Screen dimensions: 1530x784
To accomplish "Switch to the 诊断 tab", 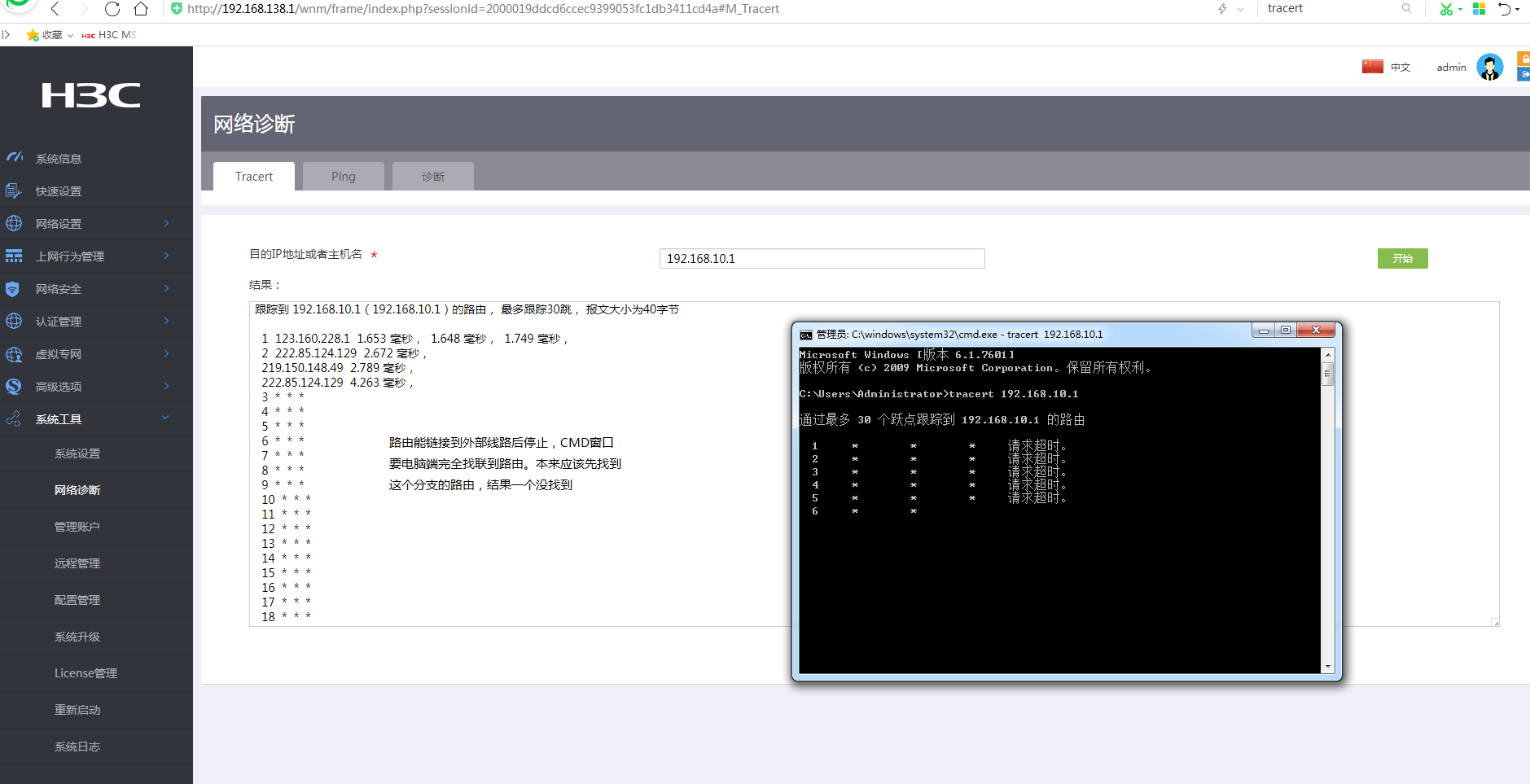I will point(433,176).
